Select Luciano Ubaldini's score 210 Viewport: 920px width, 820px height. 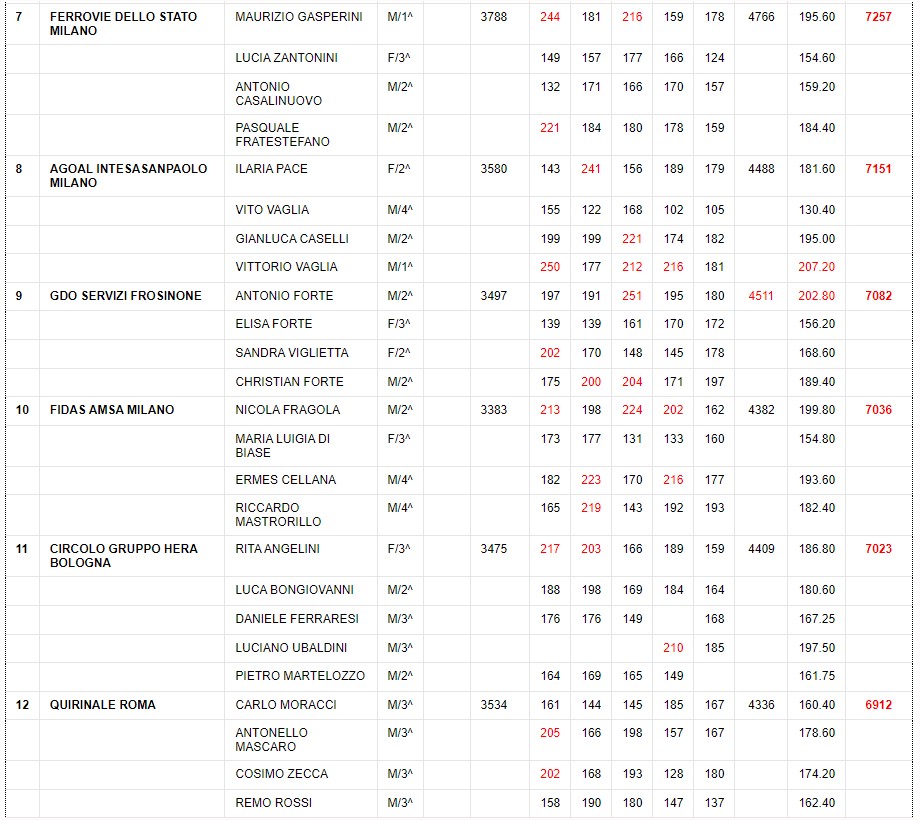pyautogui.click(x=673, y=648)
